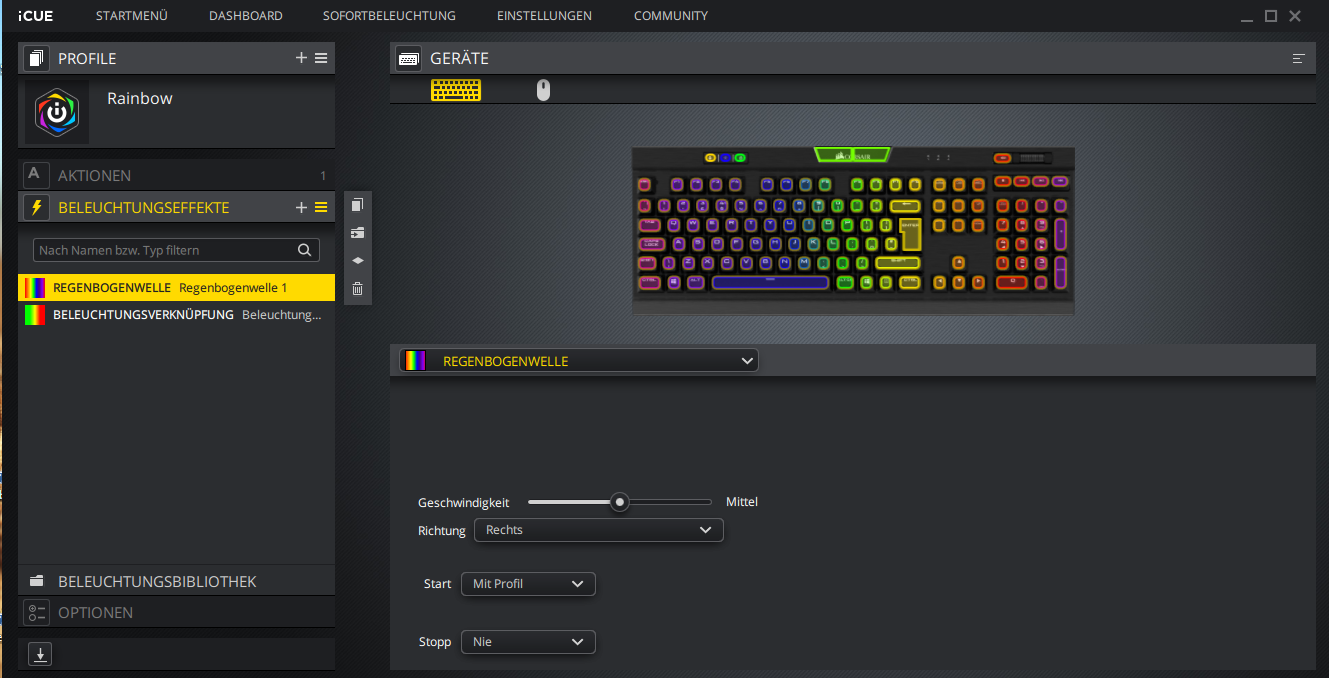
Task: Click the iCUE logo
Action: pos(35,16)
